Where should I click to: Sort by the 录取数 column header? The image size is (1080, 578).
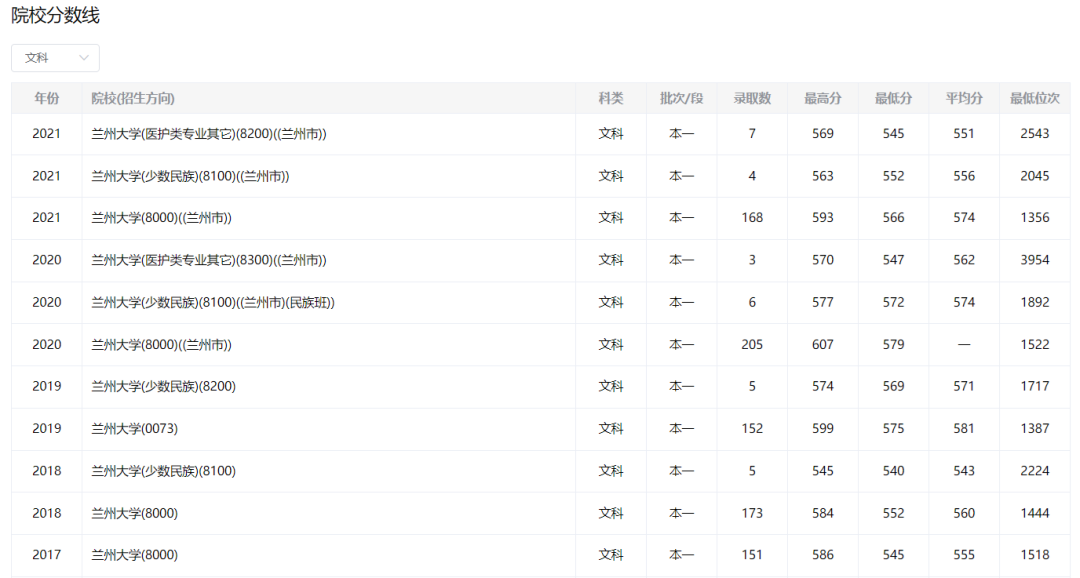tap(752, 98)
